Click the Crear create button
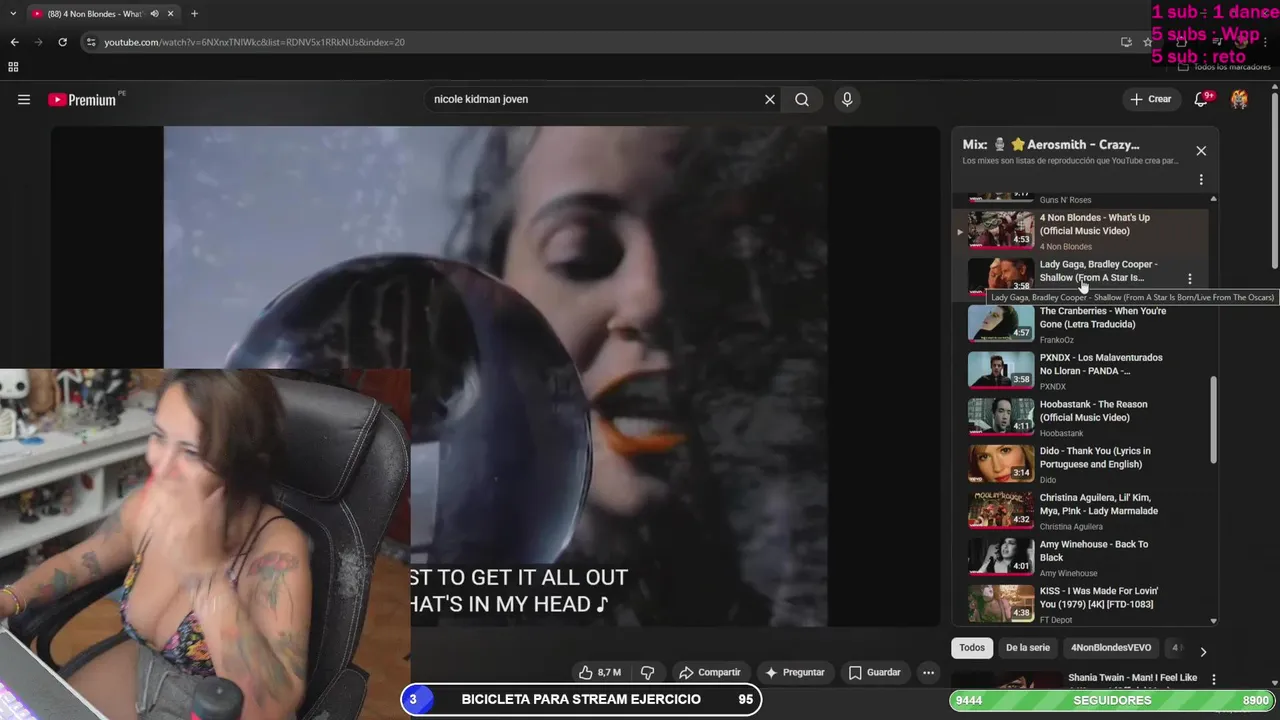 click(1151, 99)
